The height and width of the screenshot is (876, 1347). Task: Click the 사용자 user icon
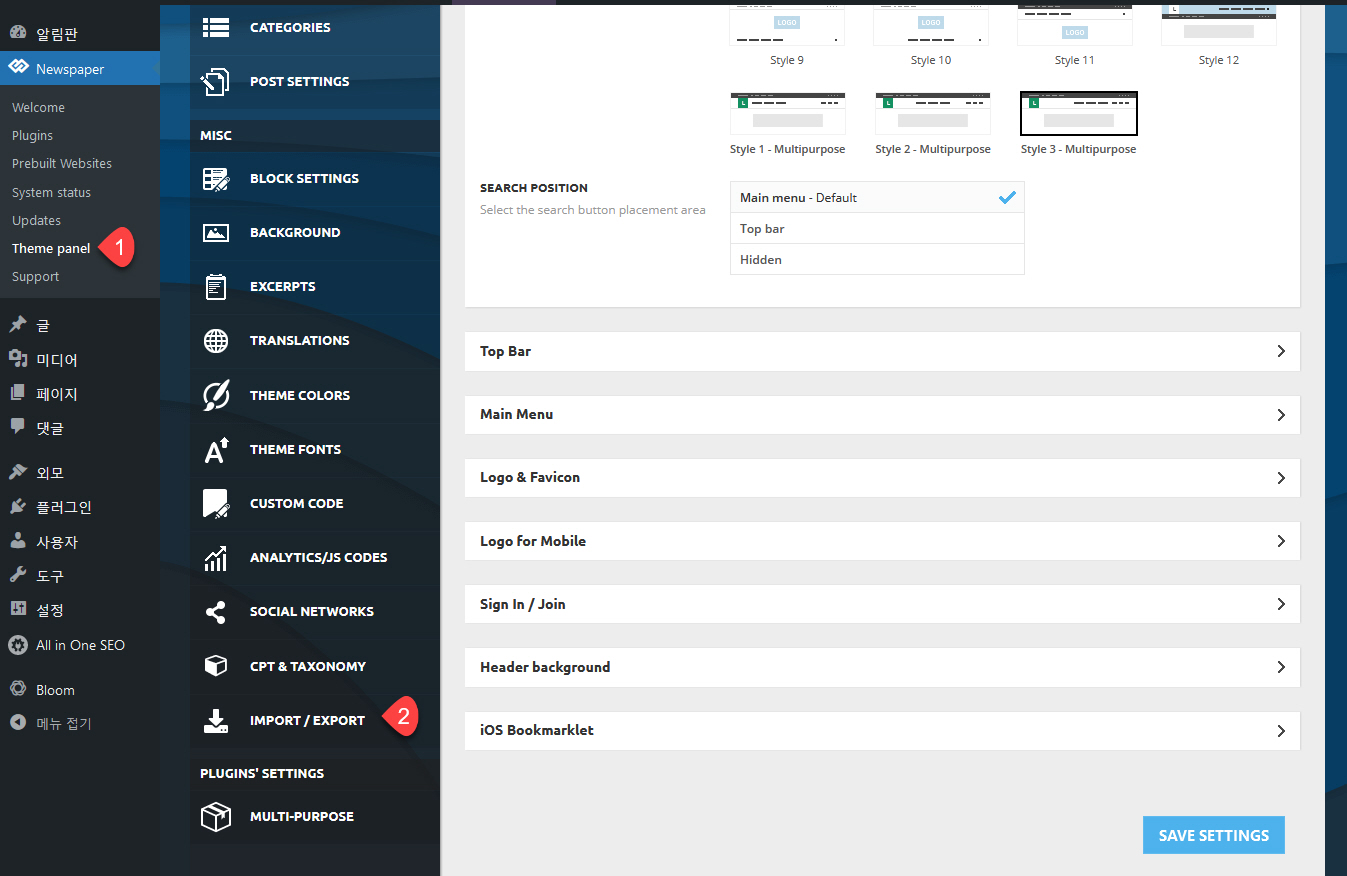18,541
